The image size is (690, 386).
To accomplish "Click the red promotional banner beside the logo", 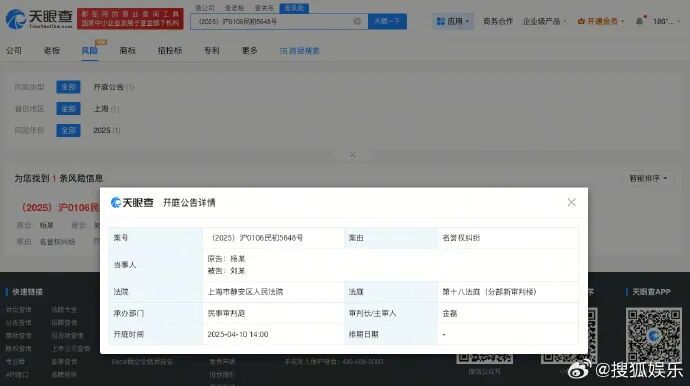I will click(130, 18).
